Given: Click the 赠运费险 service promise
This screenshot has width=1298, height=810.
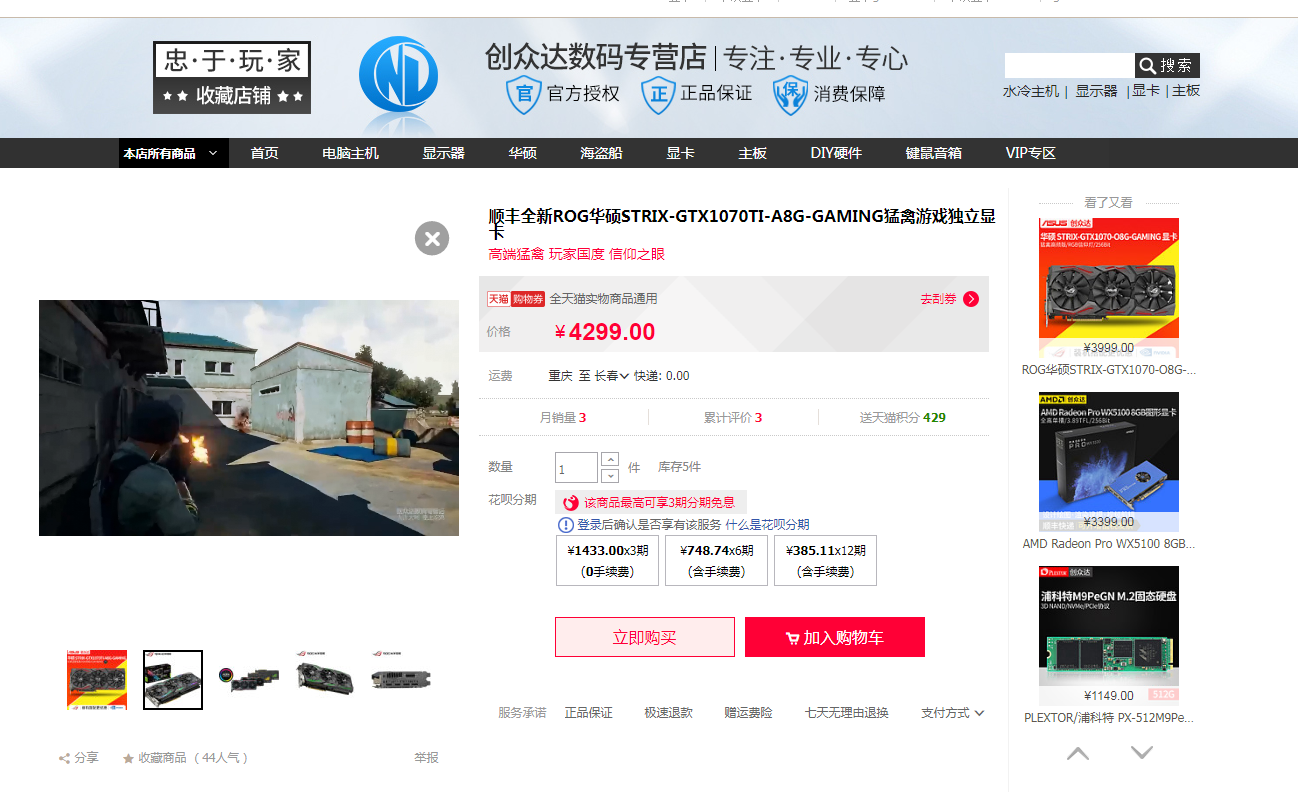Looking at the screenshot, I should [x=748, y=713].
